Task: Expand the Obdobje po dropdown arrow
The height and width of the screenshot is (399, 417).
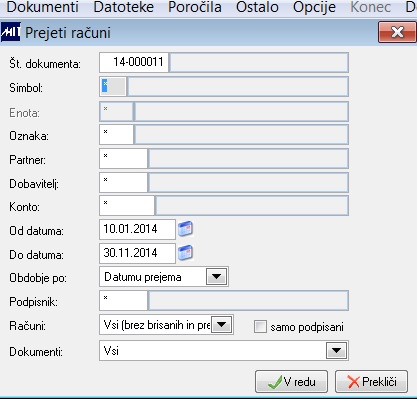Action: point(216,277)
